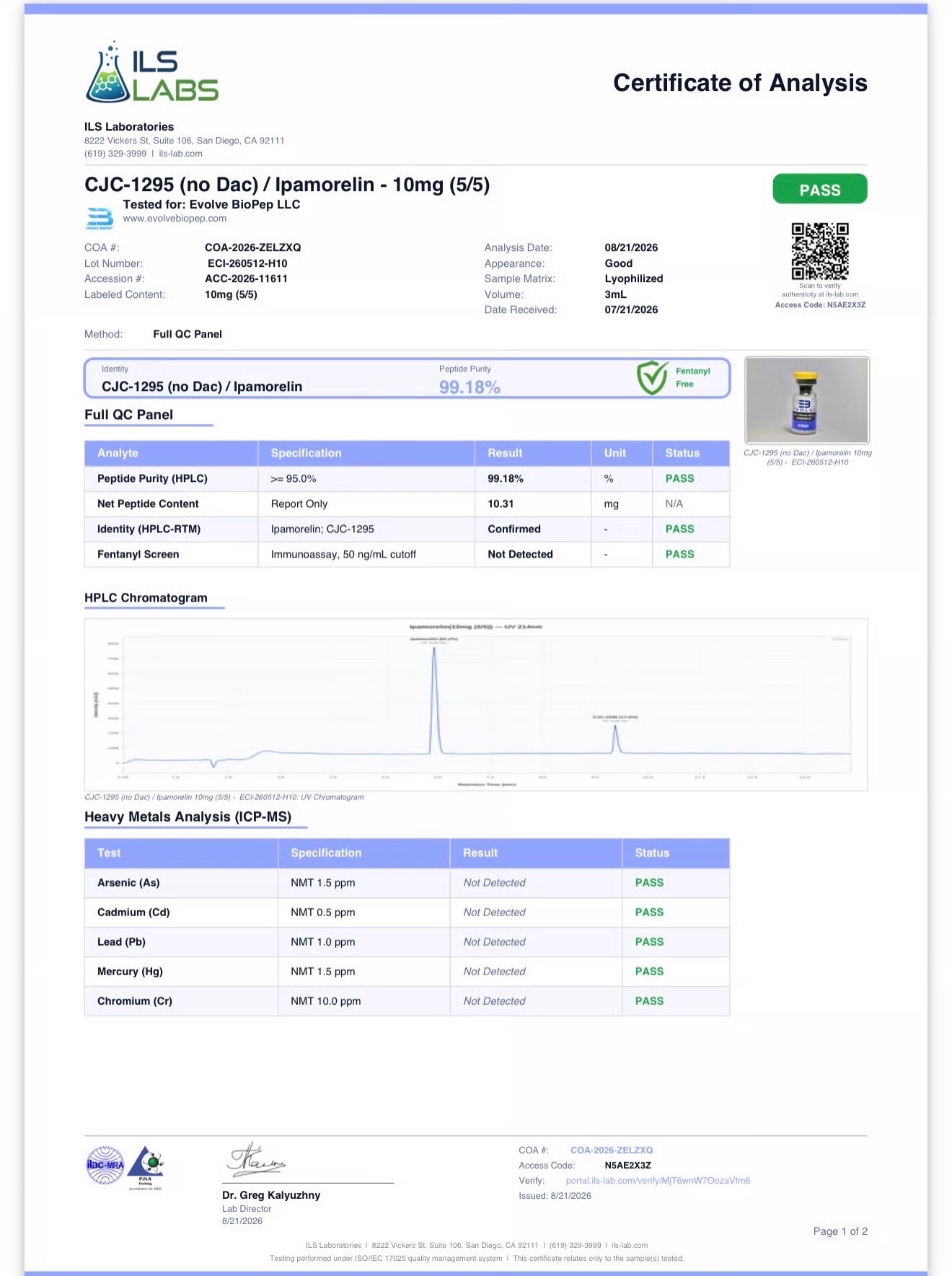Click the Tested for: Evolve BioPep LLC text

211,205
